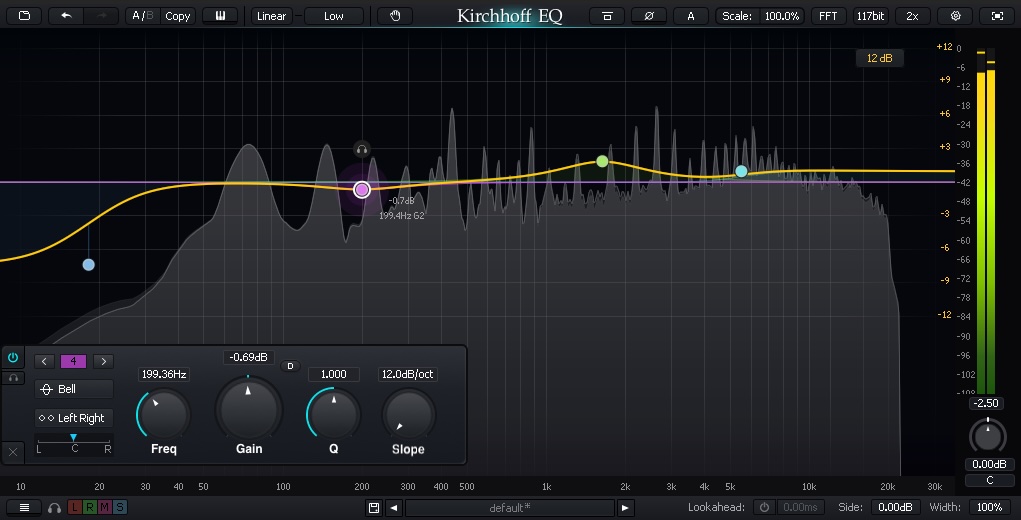Click the Lookahead 0.00ms field
Viewport: 1021px width, 520px height.
coord(800,507)
